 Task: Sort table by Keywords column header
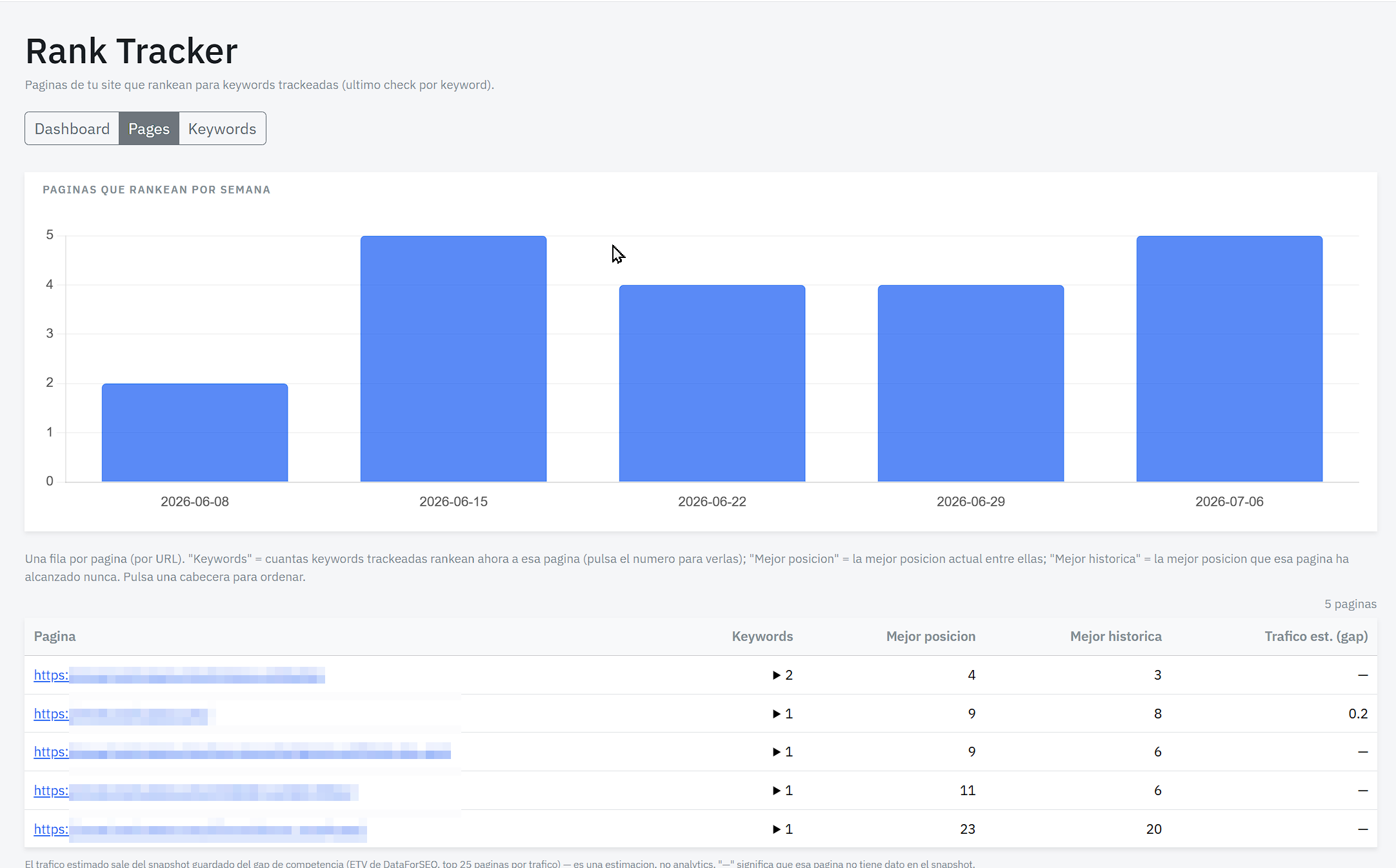pyautogui.click(x=762, y=636)
